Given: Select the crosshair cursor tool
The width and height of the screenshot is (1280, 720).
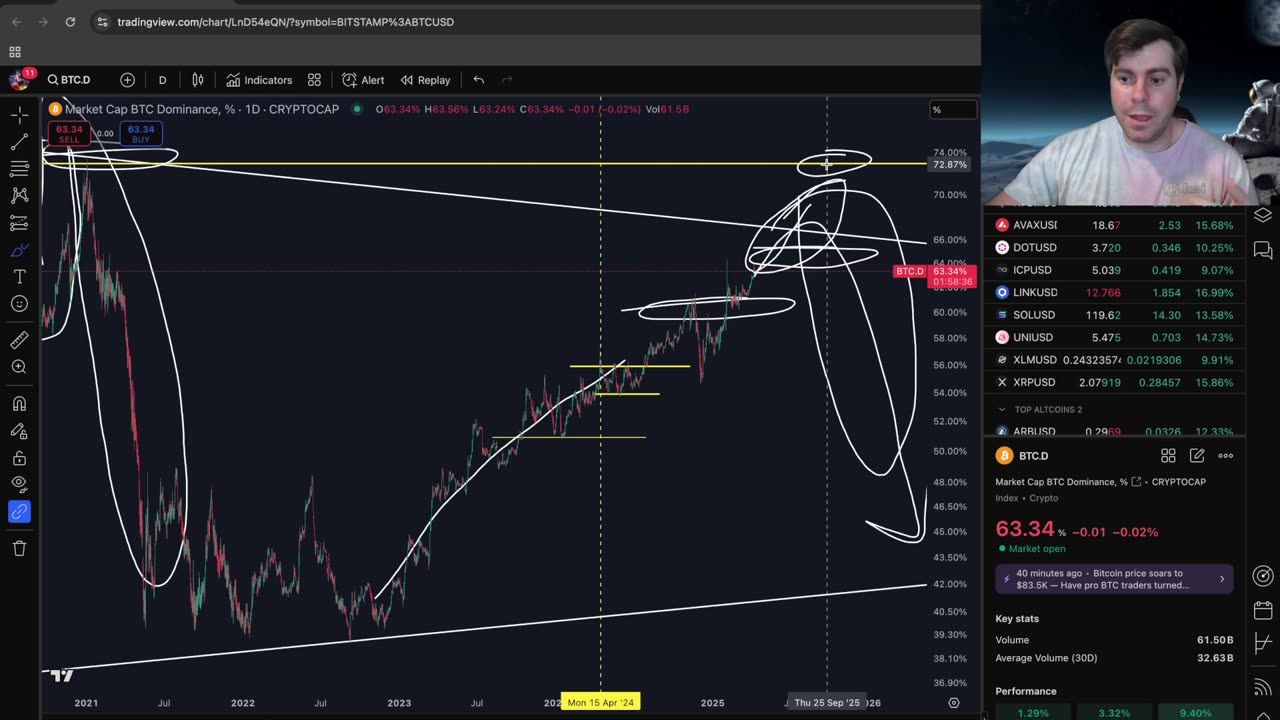Looking at the screenshot, I should pos(19,116).
